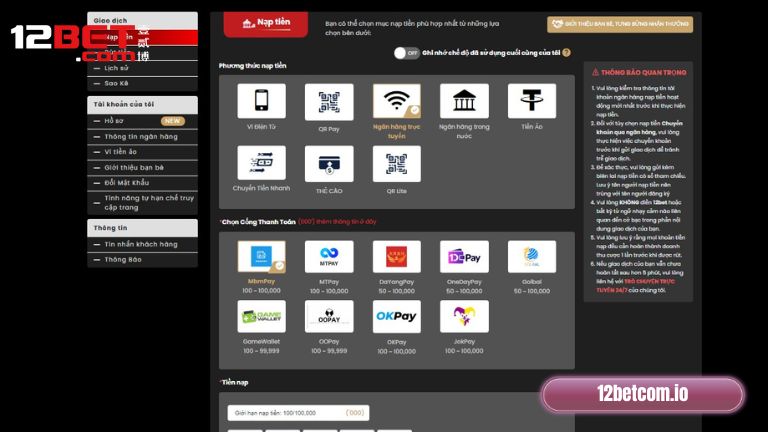Choose the QR Pay deposit method
This screenshot has width=768, height=432.
coord(329,101)
